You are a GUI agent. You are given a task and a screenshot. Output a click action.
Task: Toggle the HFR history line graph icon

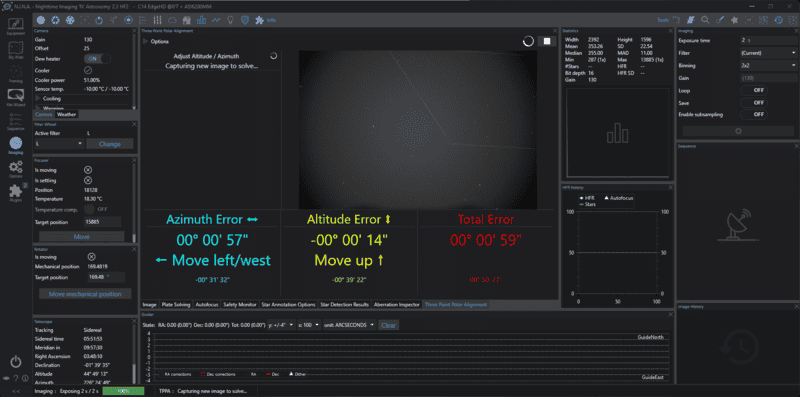coord(216,20)
